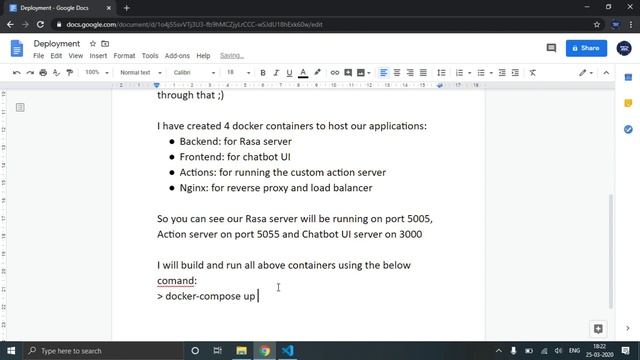Select right align

click(410, 73)
